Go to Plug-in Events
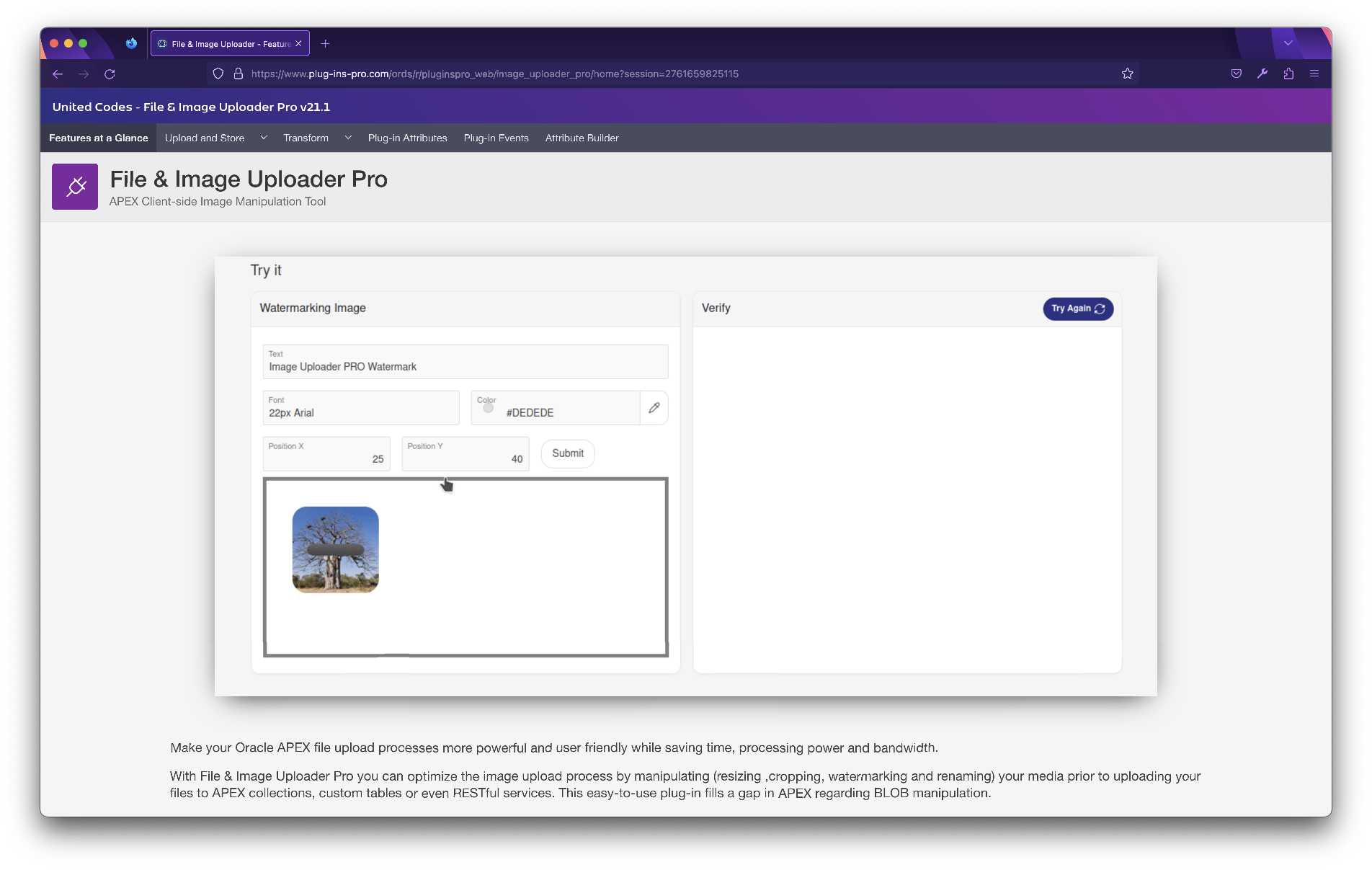Image resolution: width=1372 pixels, height=870 pixels. click(x=496, y=138)
